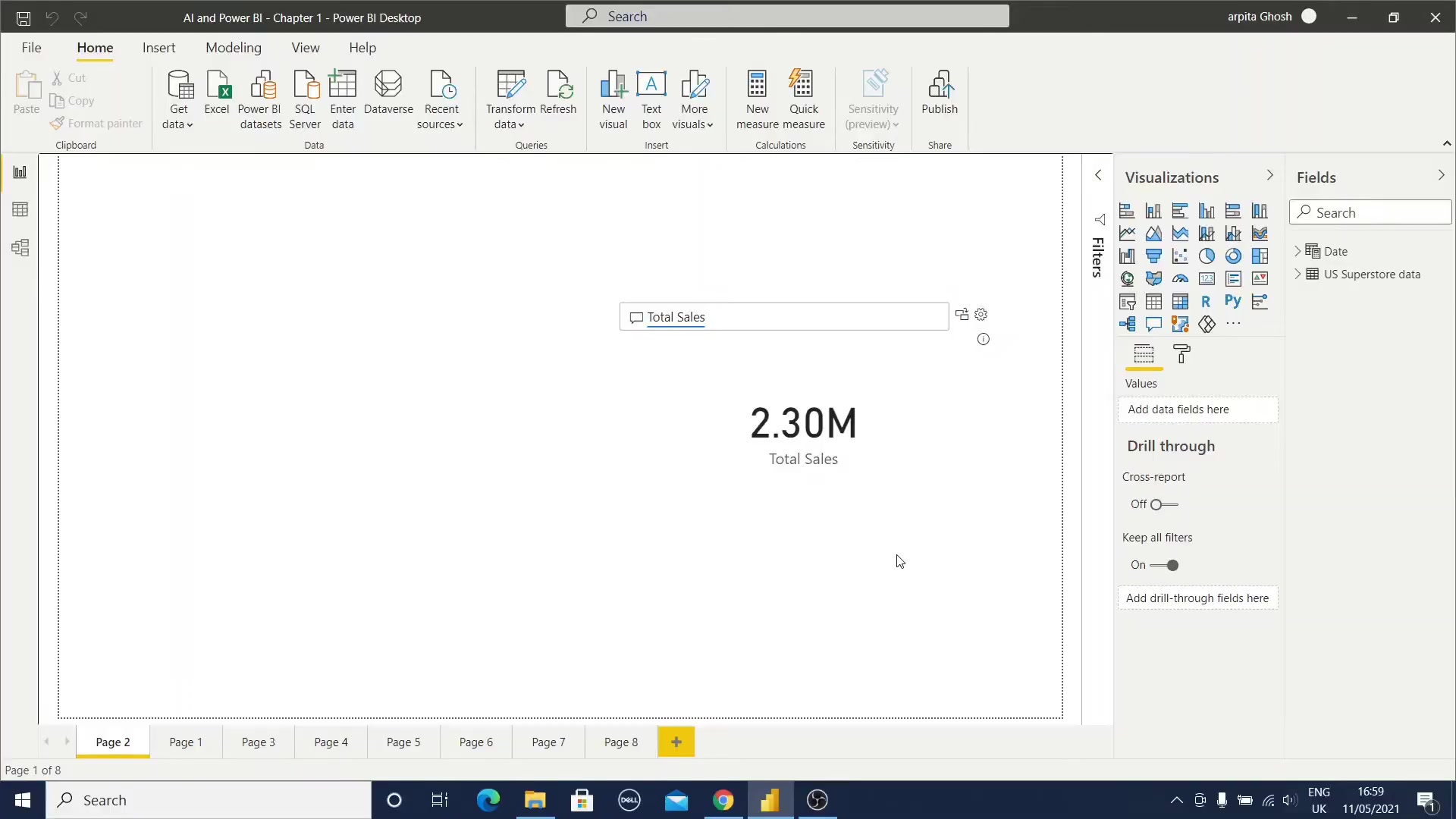Select the R script visual

coord(1207,302)
